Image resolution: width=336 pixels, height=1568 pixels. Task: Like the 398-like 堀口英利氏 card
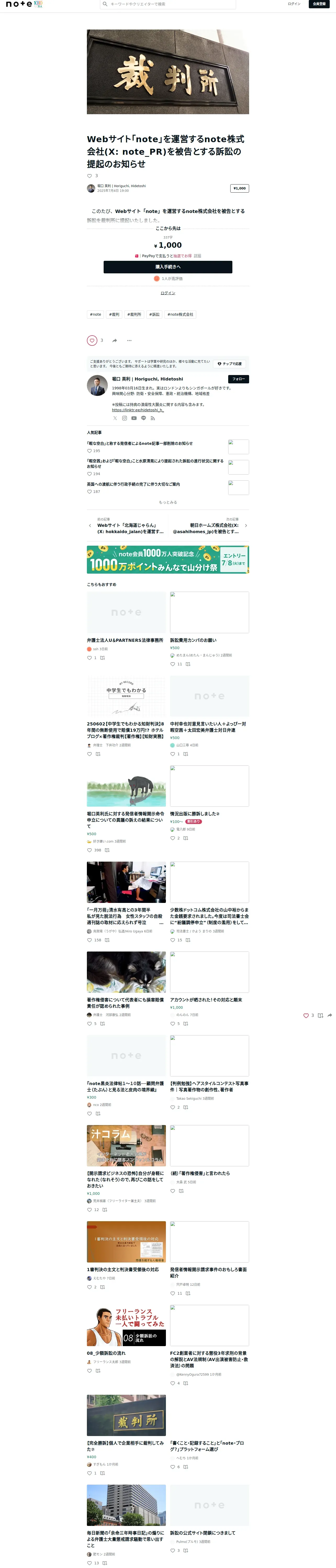tap(90, 850)
